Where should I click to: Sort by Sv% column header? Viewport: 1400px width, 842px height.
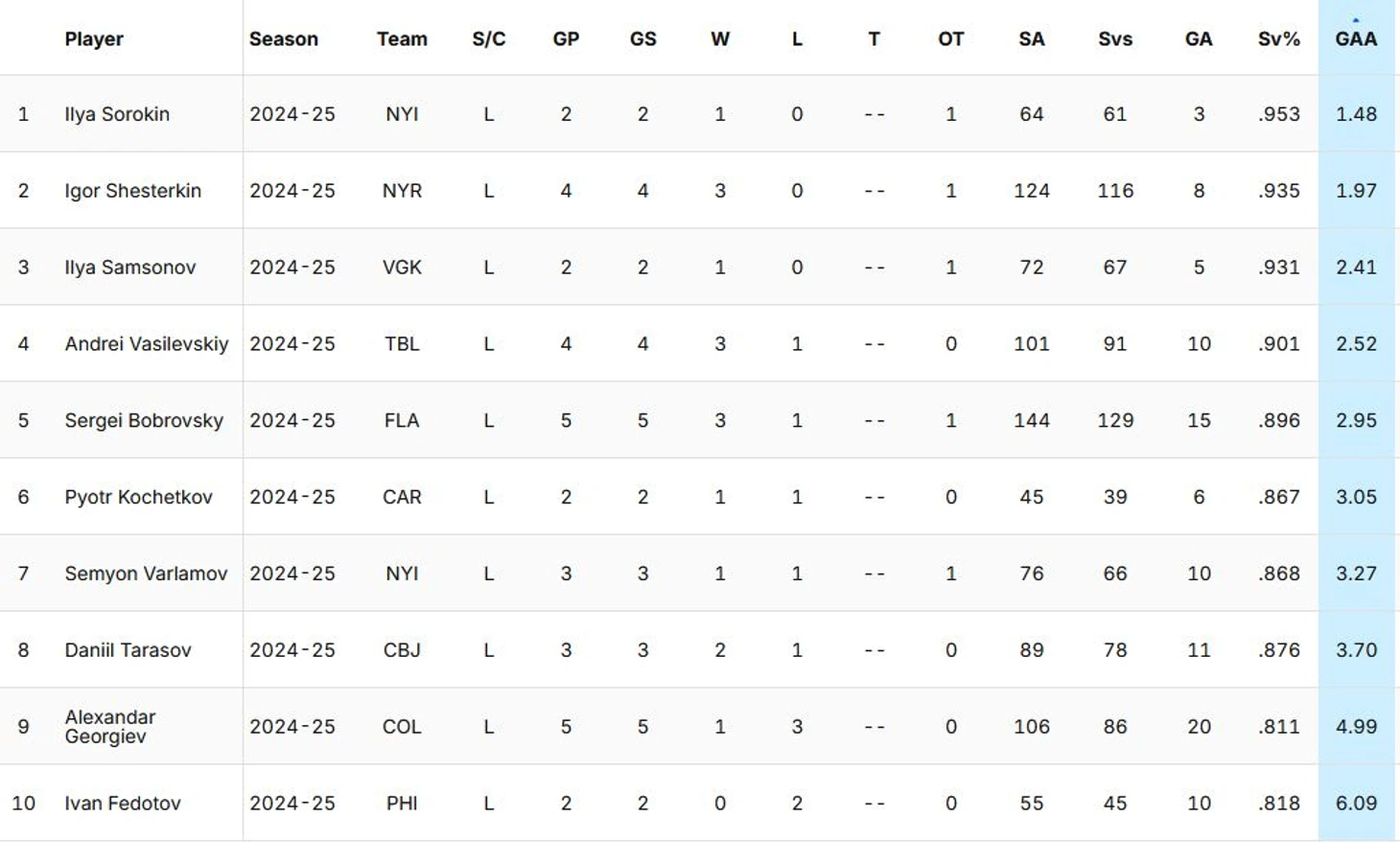click(x=1278, y=39)
